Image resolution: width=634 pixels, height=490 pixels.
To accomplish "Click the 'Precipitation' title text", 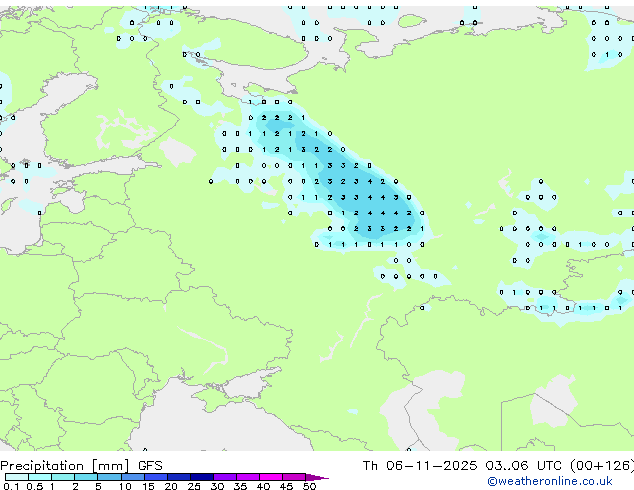I will tap(42, 466).
